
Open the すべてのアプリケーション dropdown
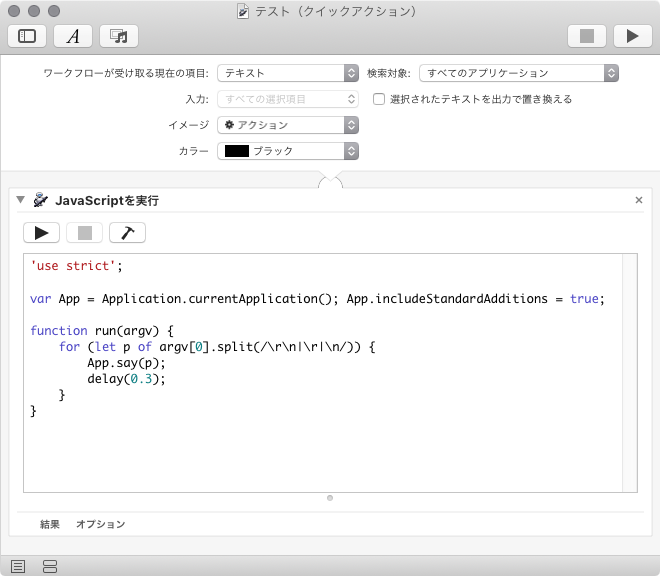click(518, 73)
